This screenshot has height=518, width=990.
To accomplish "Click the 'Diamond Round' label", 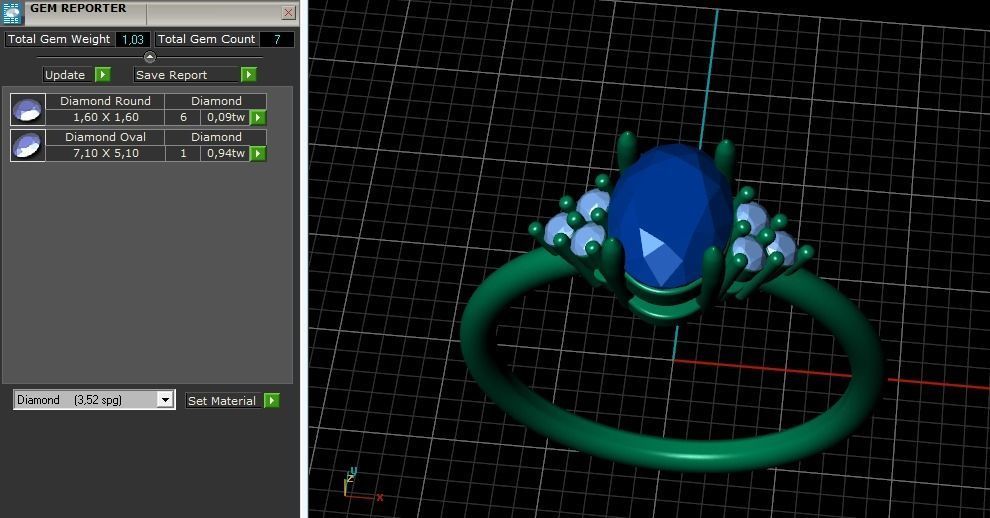I will [105, 101].
